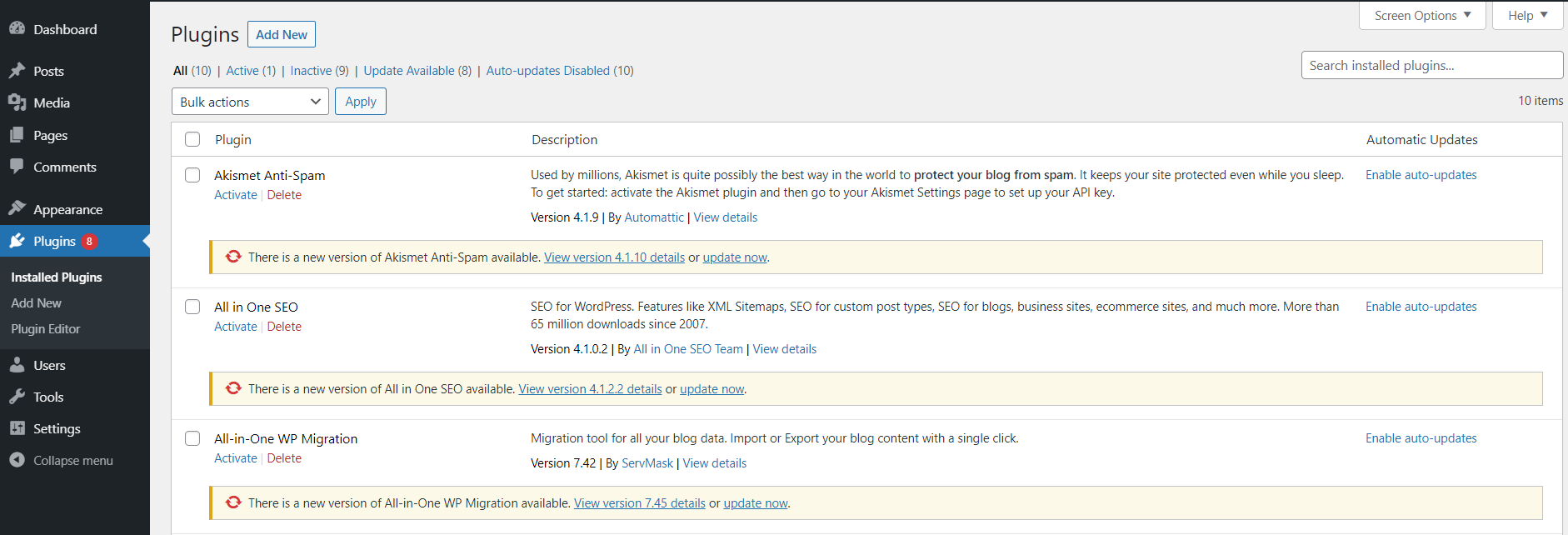Click the Dashboard gauge icon
The image size is (1568, 535).
(17, 28)
